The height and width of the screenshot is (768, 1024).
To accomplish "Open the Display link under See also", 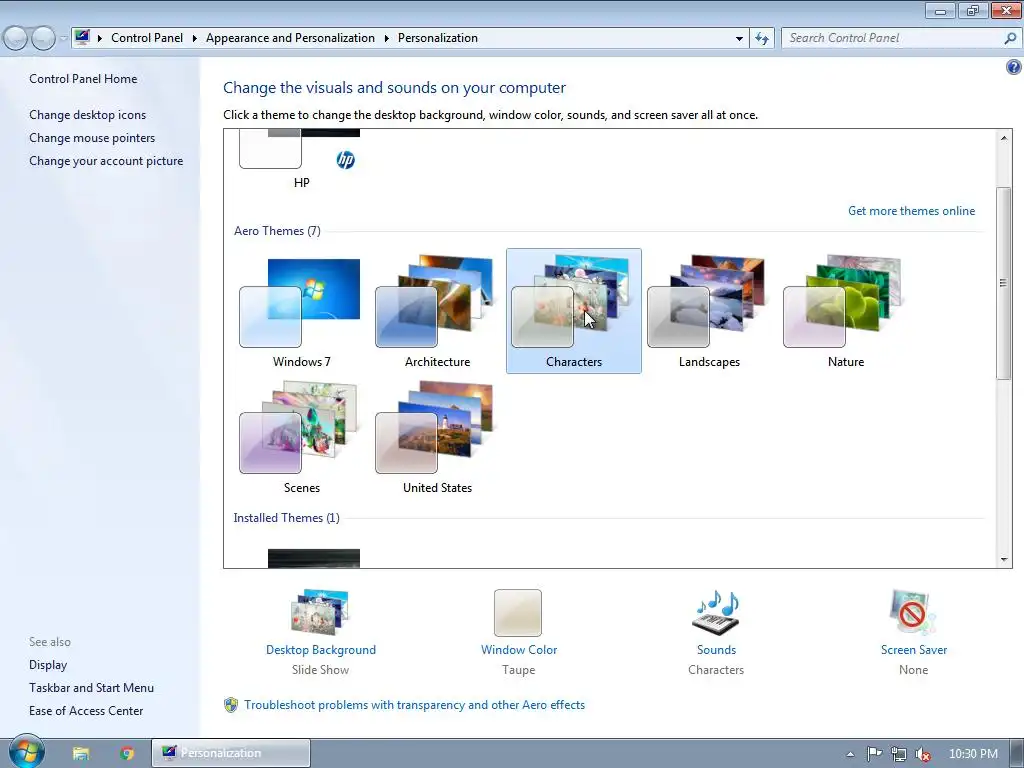I will point(48,665).
